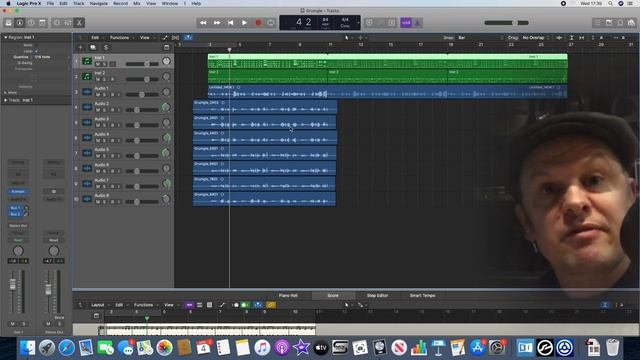This screenshot has height=360, width=640.
Task: Duplicate track button in track header
Action: pos(93,48)
